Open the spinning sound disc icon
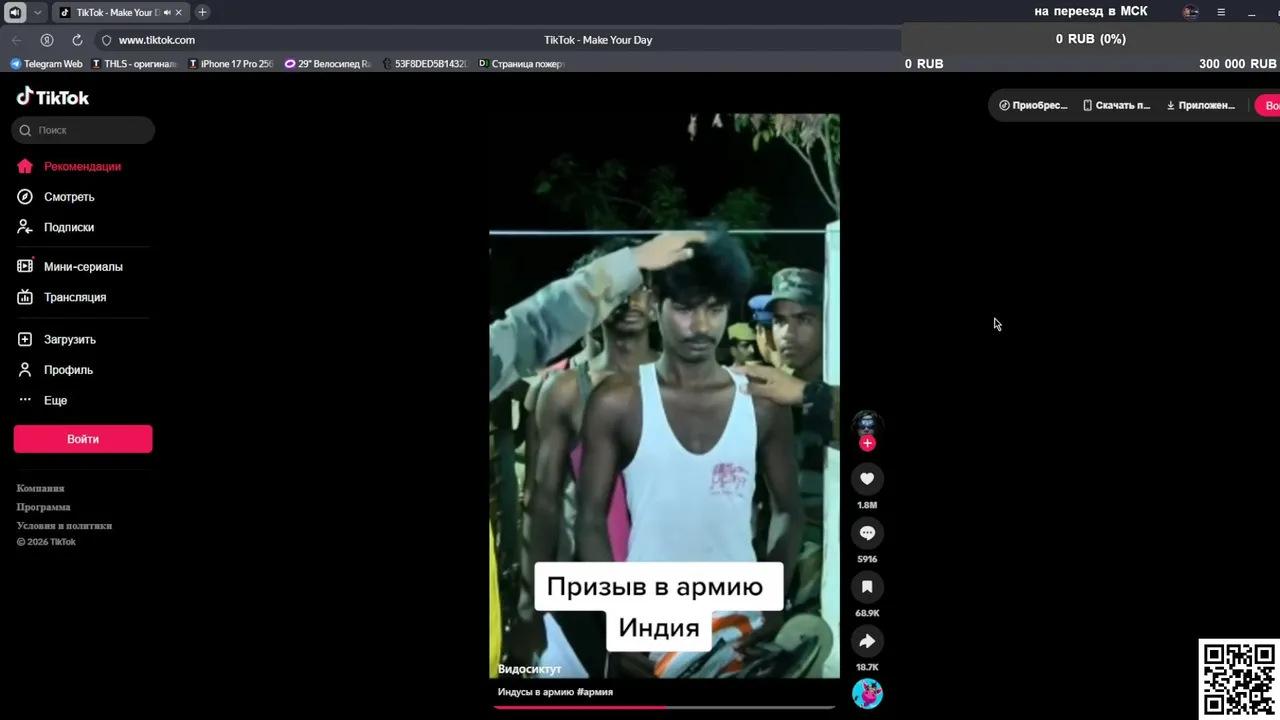Viewport: 1280px width, 720px height. 867,693
